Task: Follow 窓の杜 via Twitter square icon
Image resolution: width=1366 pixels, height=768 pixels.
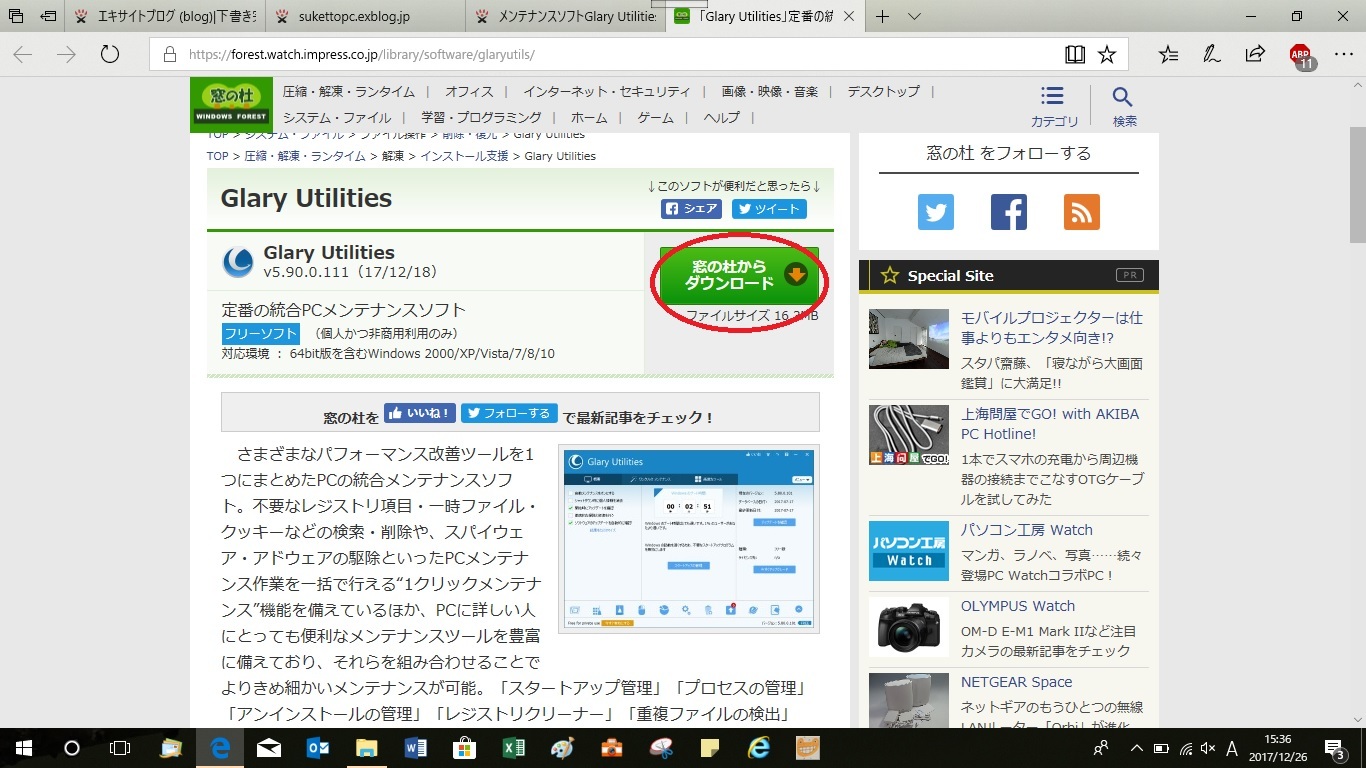Action: (936, 212)
